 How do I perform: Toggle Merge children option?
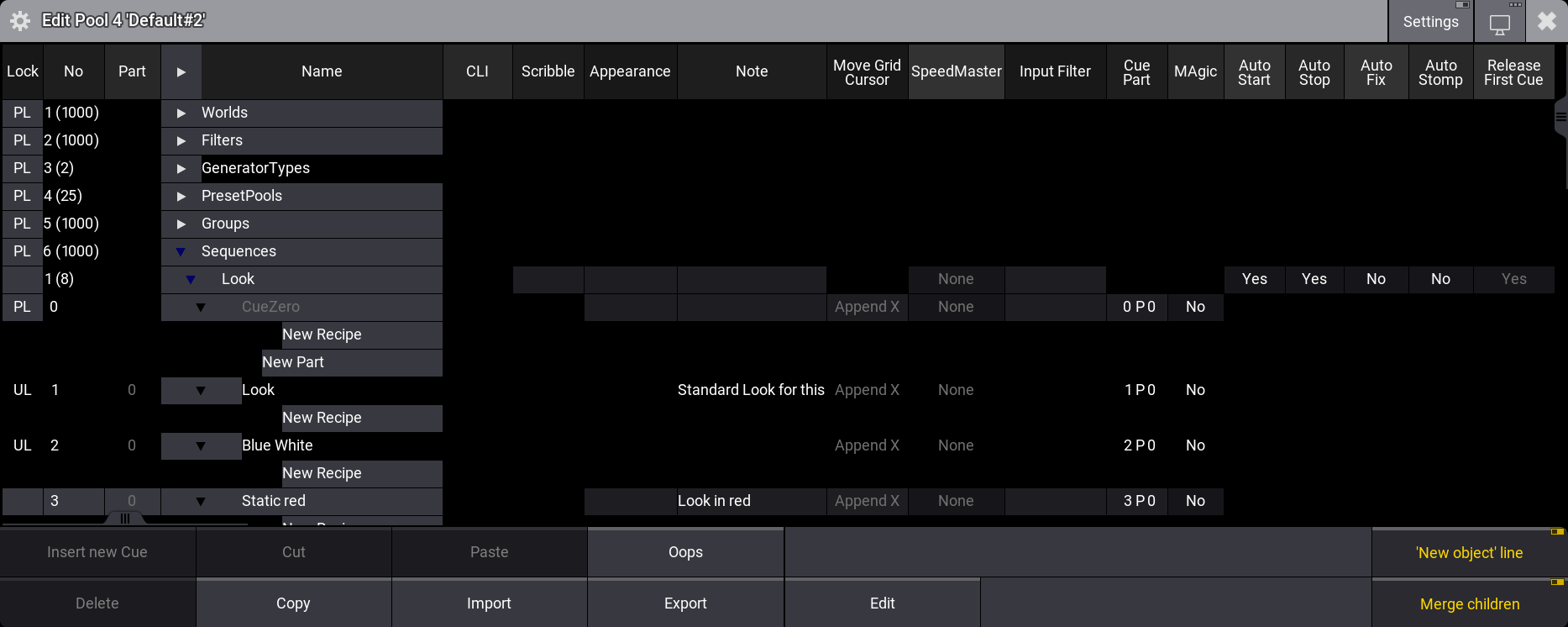tap(1469, 603)
